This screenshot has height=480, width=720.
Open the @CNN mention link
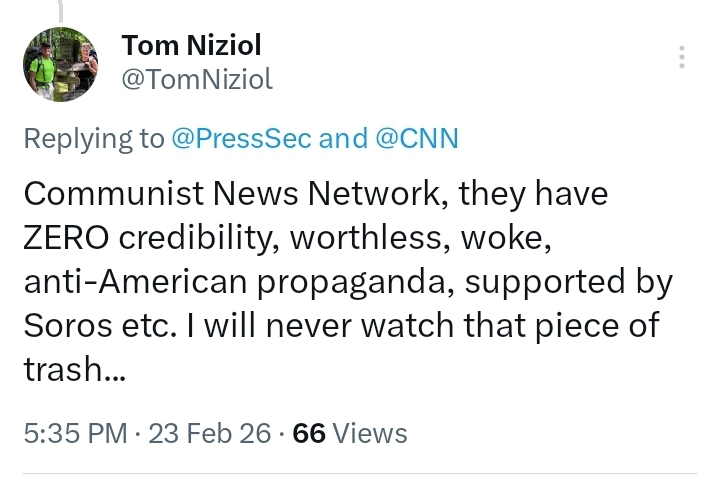(416, 139)
